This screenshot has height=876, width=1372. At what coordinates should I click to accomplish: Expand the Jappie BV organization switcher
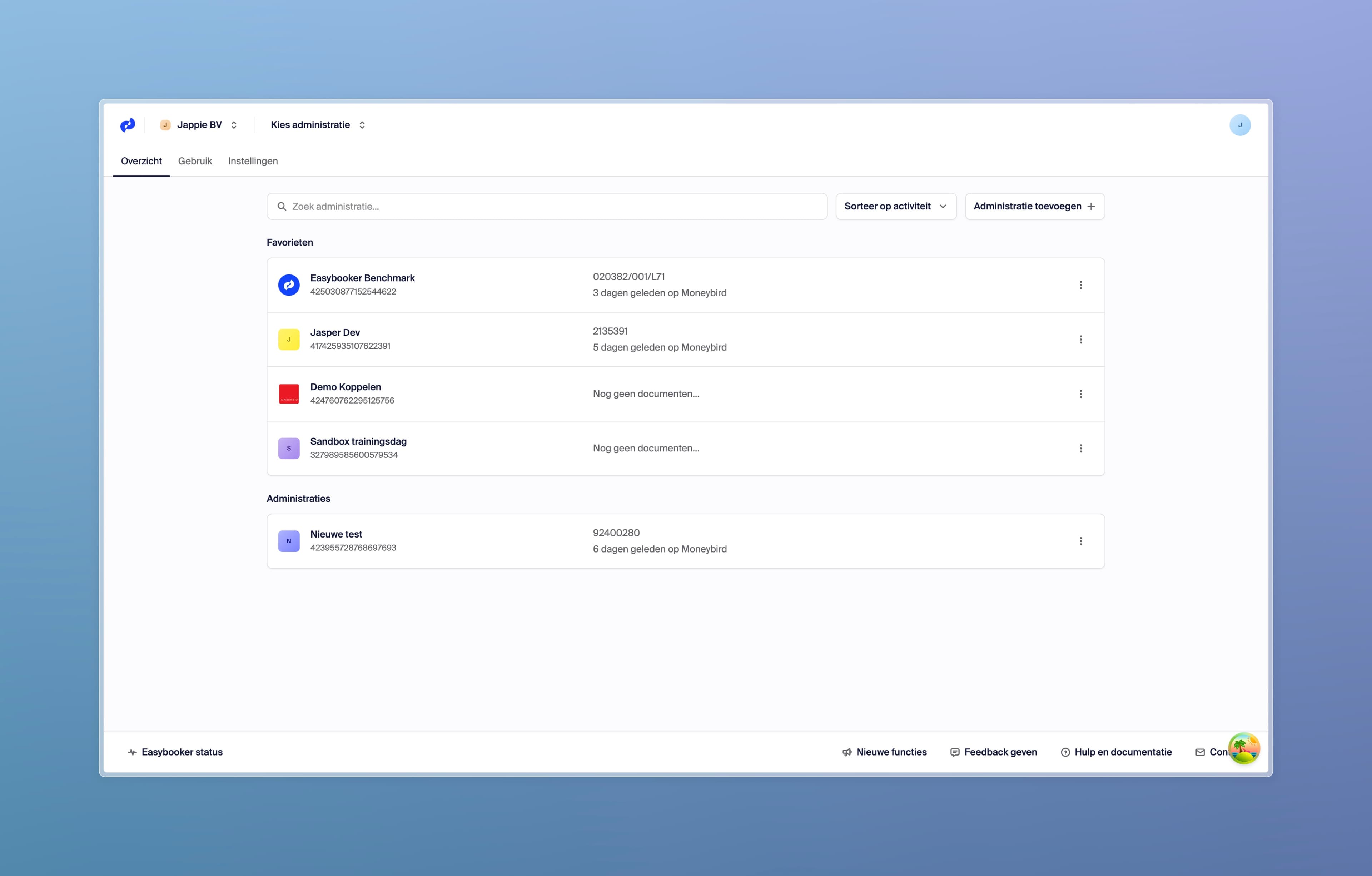click(199, 125)
